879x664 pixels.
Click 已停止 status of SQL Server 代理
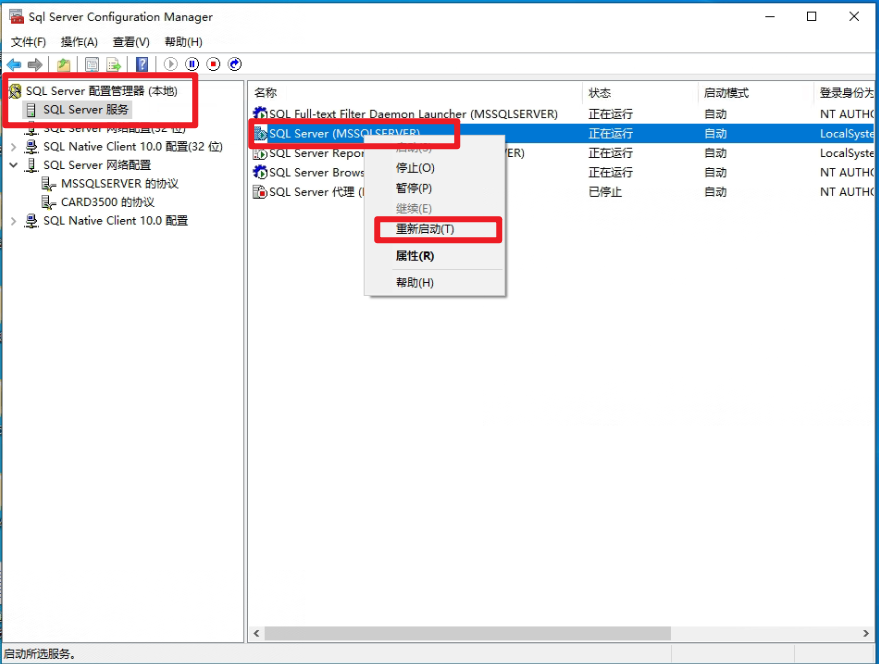(605, 192)
